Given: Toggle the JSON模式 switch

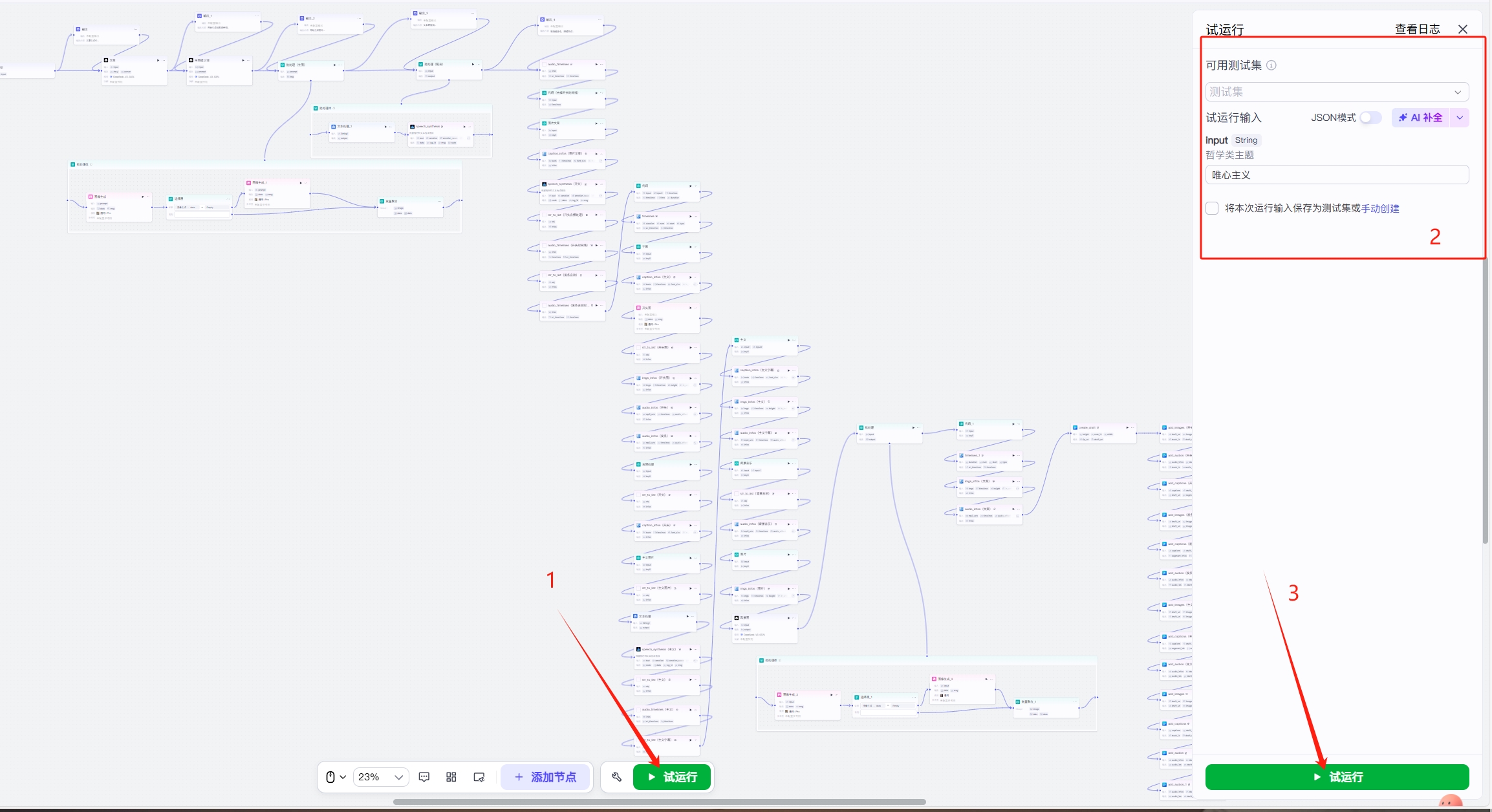Looking at the screenshot, I should 1370,118.
